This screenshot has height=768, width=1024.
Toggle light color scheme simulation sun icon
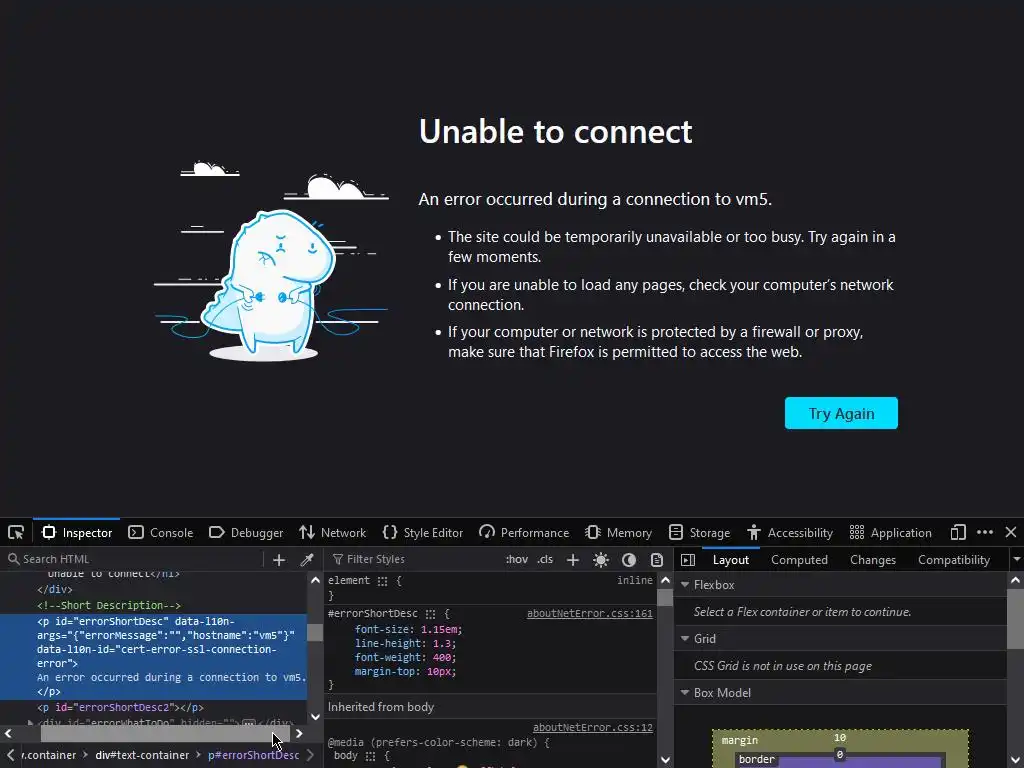click(601, 560)
